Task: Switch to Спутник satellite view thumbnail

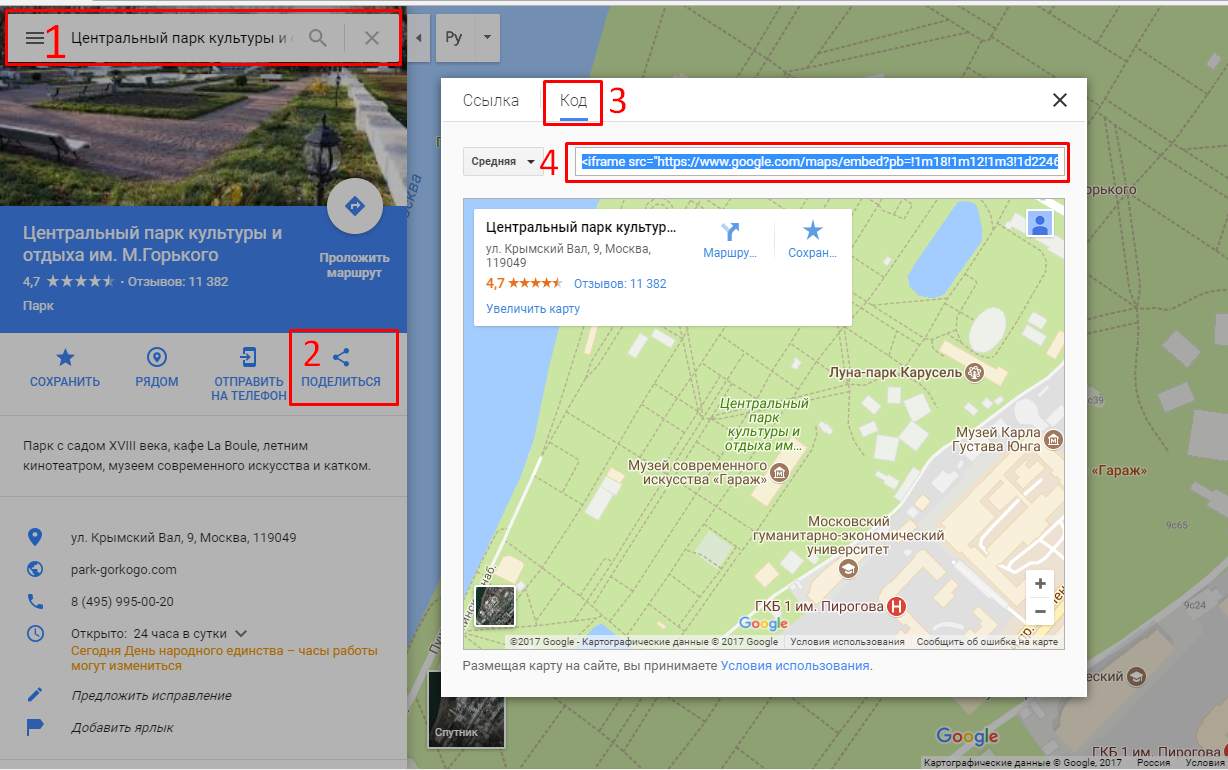Action: point(466,708)
